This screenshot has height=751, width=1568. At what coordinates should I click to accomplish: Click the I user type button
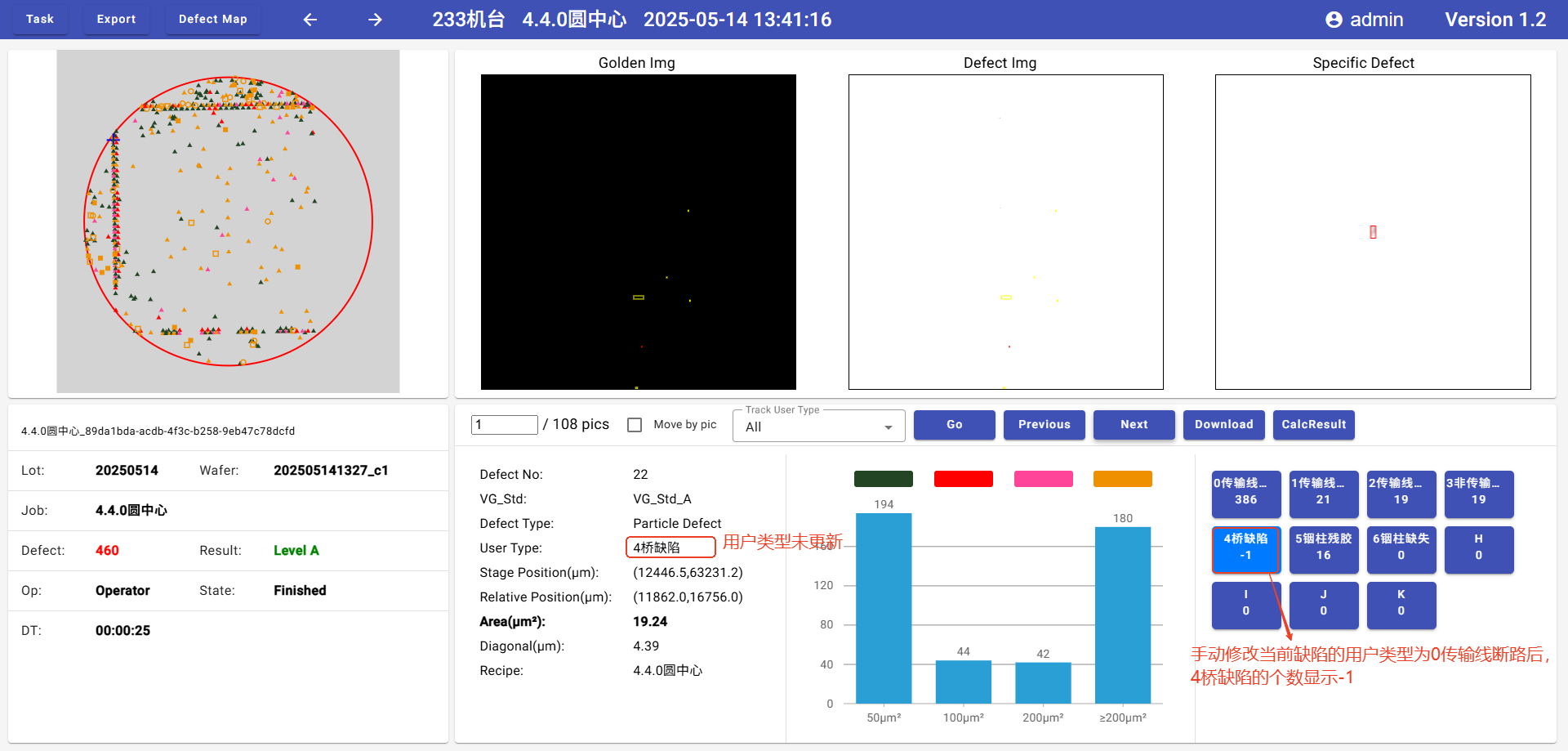[1245, 605]
